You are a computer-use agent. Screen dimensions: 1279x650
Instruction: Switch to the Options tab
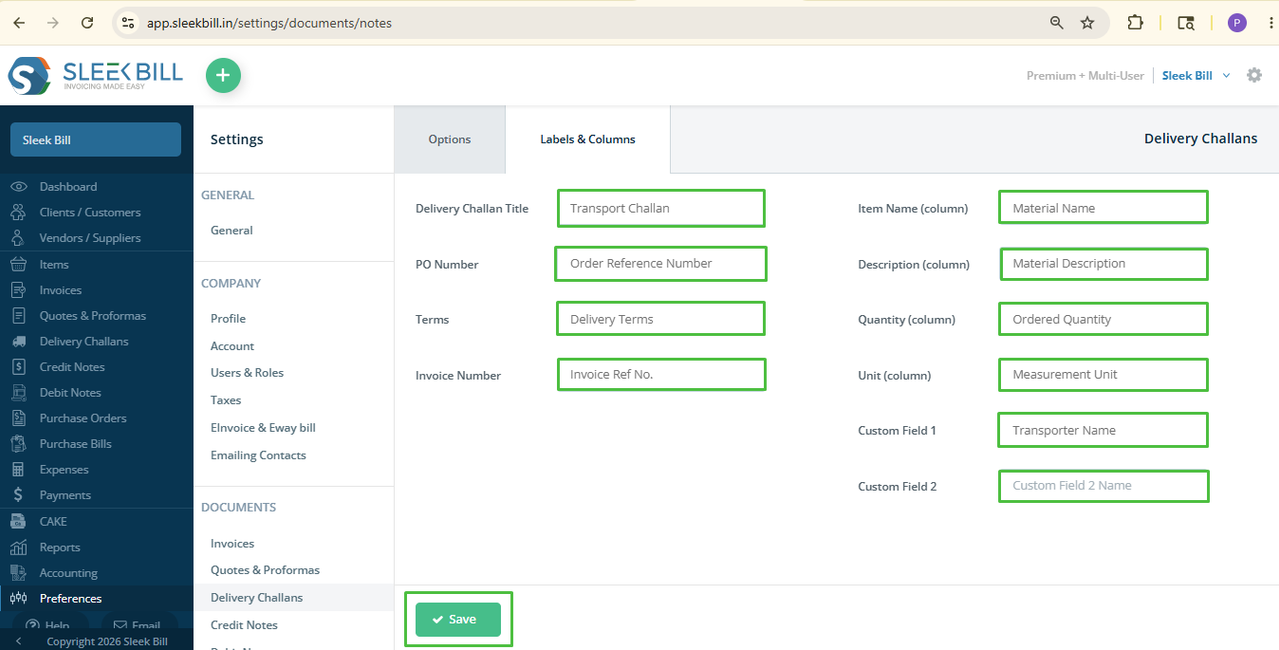(449, 139)
